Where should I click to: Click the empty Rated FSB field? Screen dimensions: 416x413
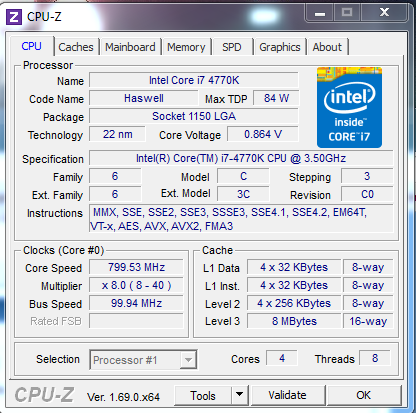[136, 321]
